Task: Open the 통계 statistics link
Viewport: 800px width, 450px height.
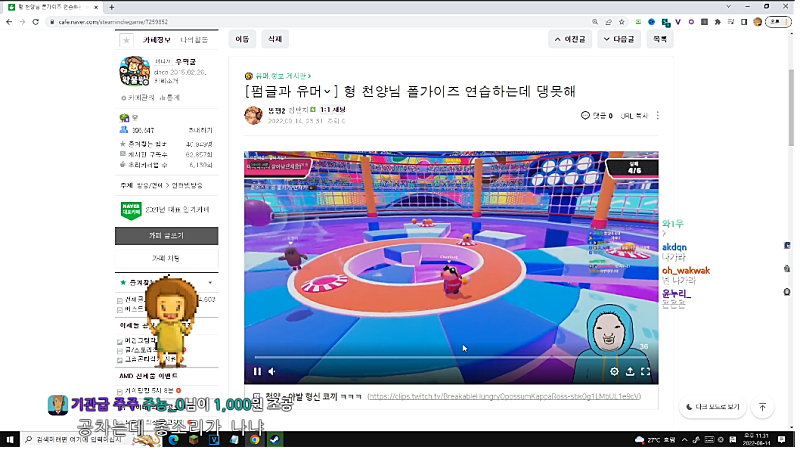Action: coord(170,97)
